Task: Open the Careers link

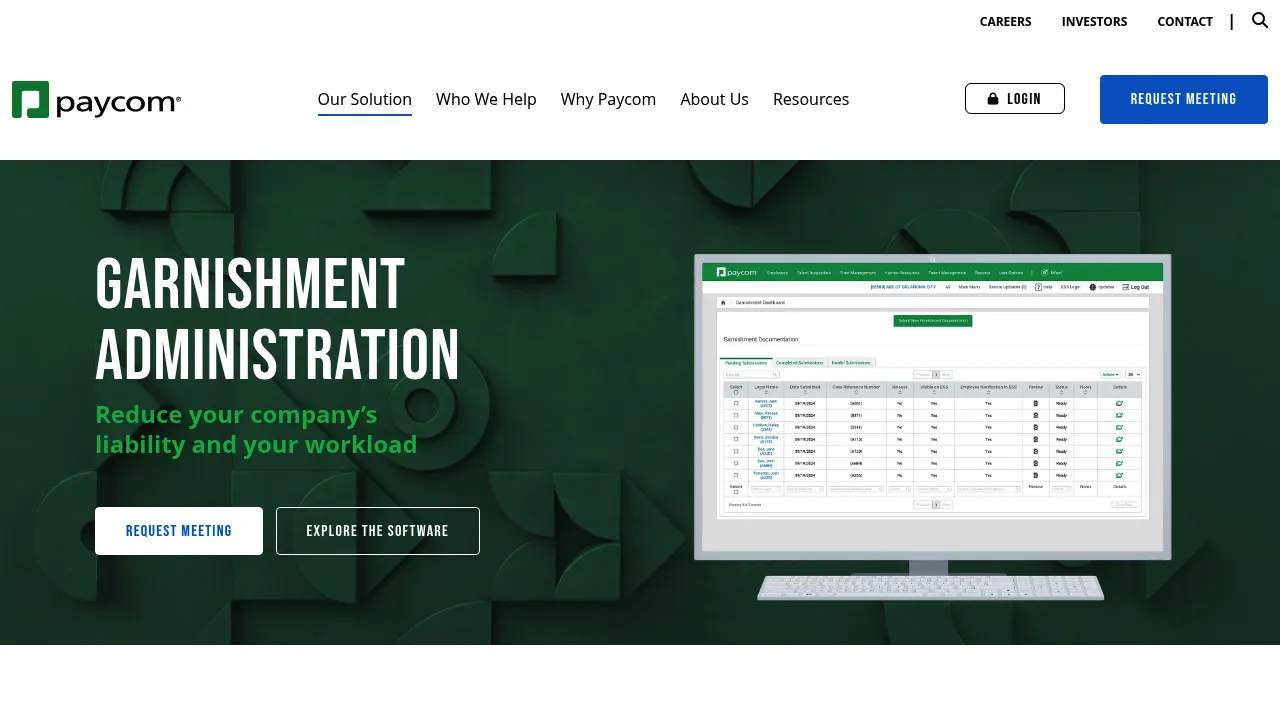Action: (x=1005, y=21)
